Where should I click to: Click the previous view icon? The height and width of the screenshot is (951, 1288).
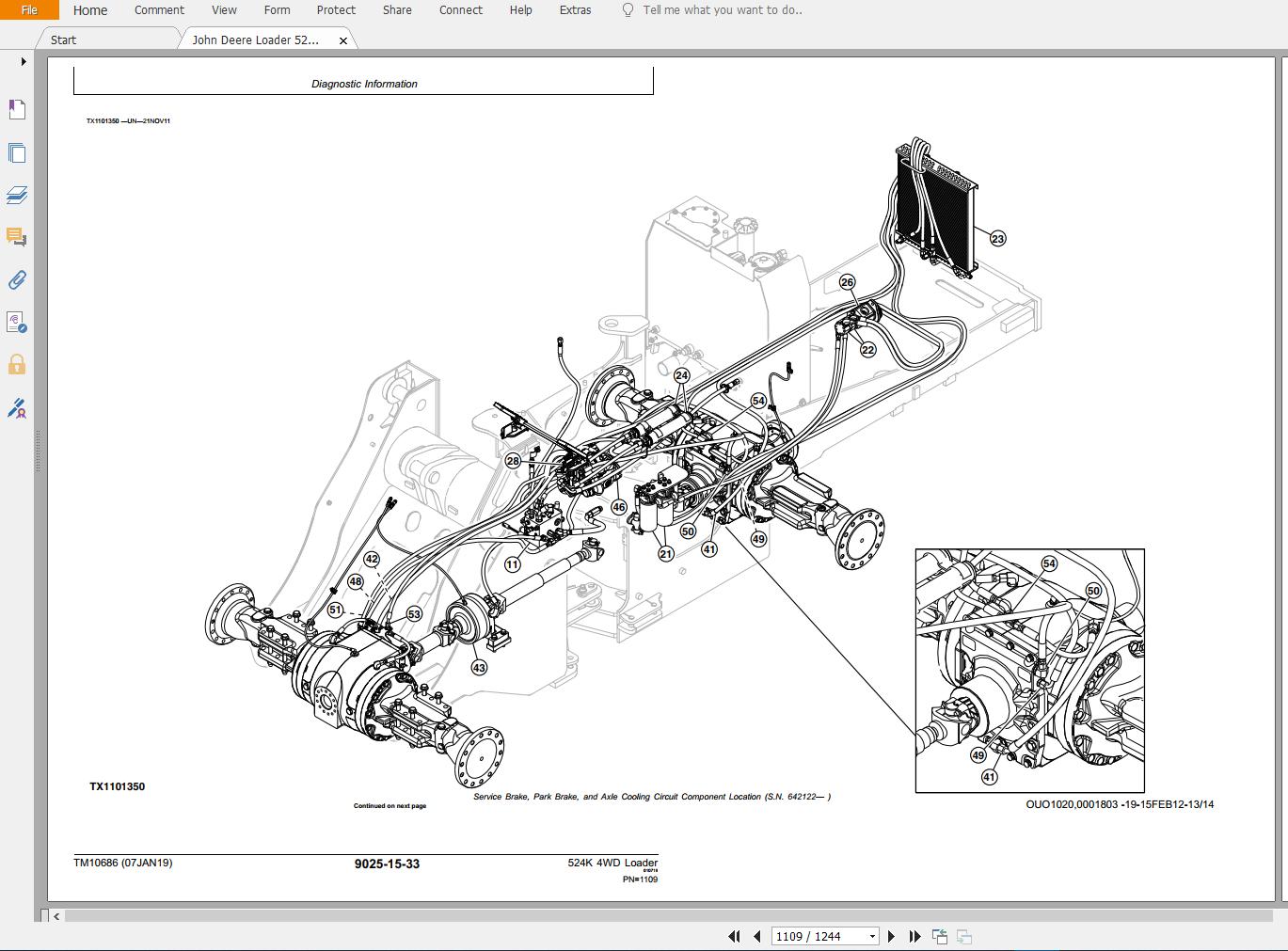(939, 937)
